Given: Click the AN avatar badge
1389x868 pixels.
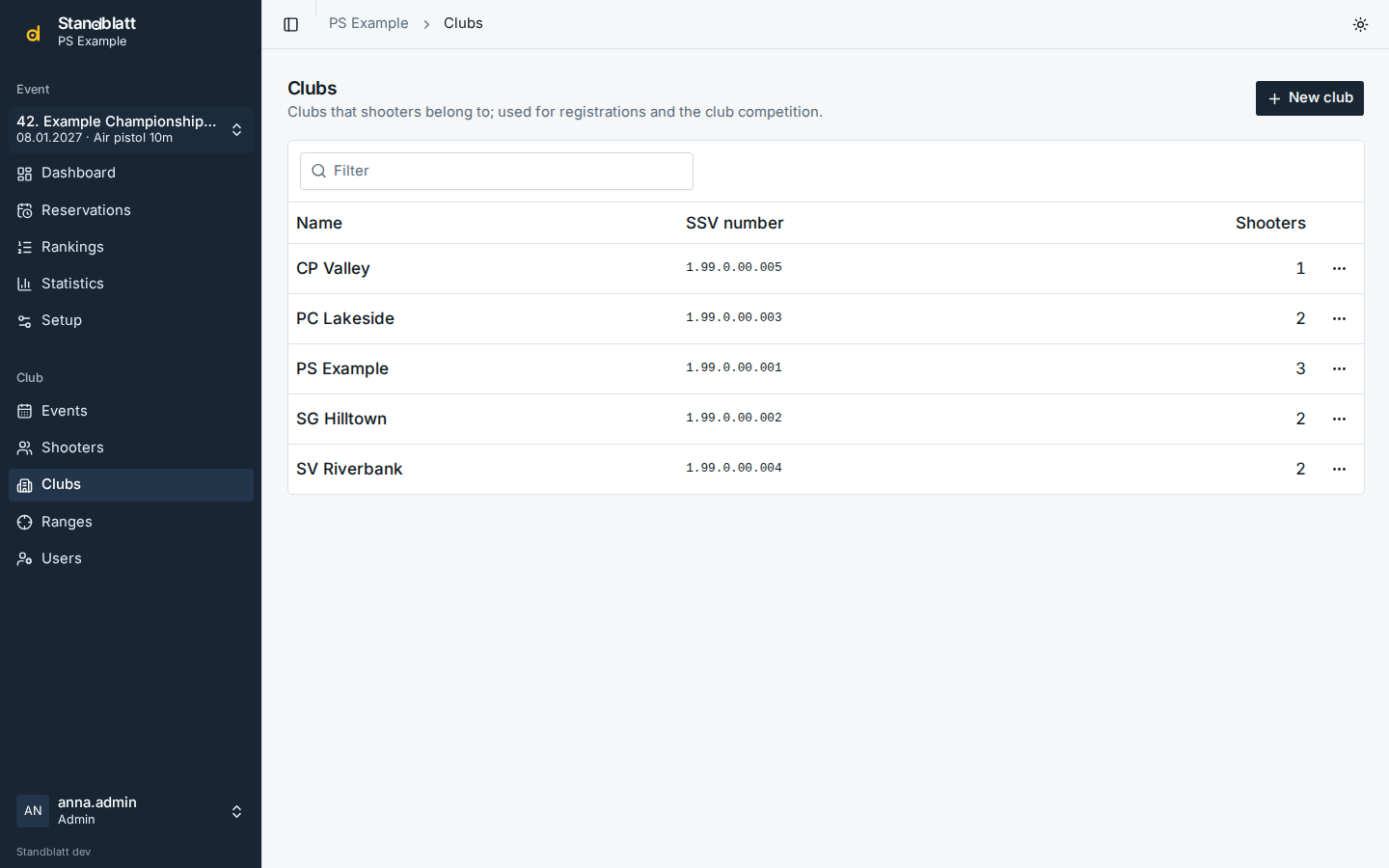Looking at the screenshot, I should pyautogui.click(x=33, y=811).
